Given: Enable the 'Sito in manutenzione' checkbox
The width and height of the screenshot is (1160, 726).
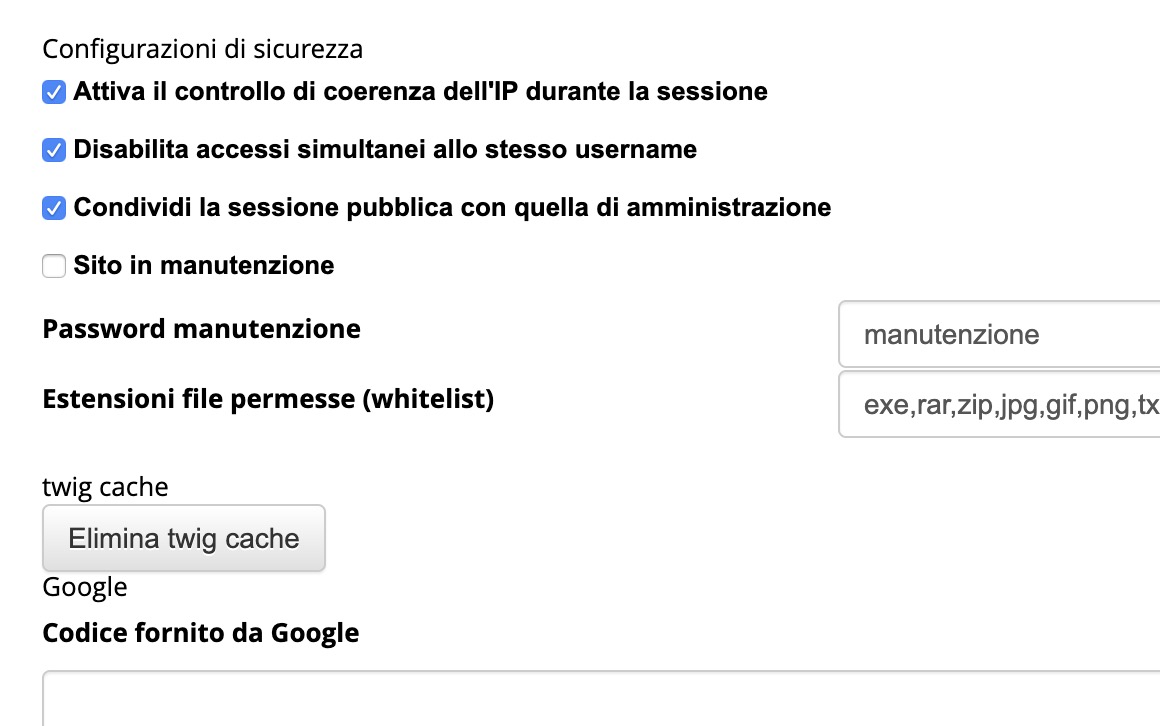Looking at the screenshot, I should tap(54, 267).
